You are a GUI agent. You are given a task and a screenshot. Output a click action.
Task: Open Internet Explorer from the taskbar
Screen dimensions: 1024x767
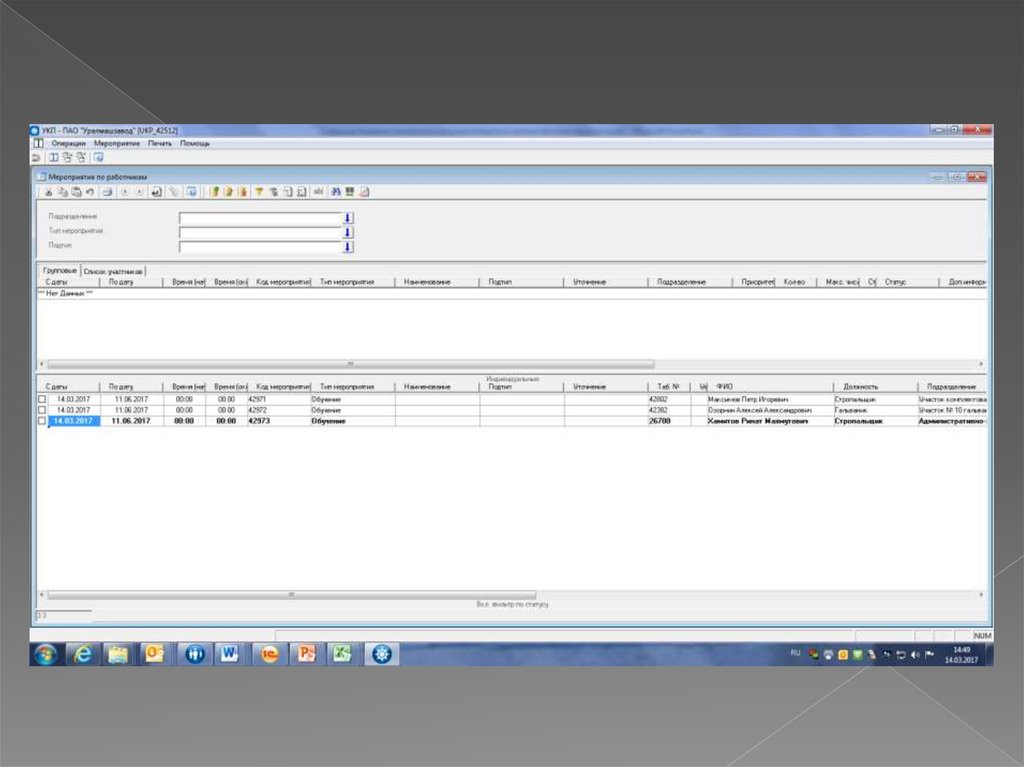point(82,654)
